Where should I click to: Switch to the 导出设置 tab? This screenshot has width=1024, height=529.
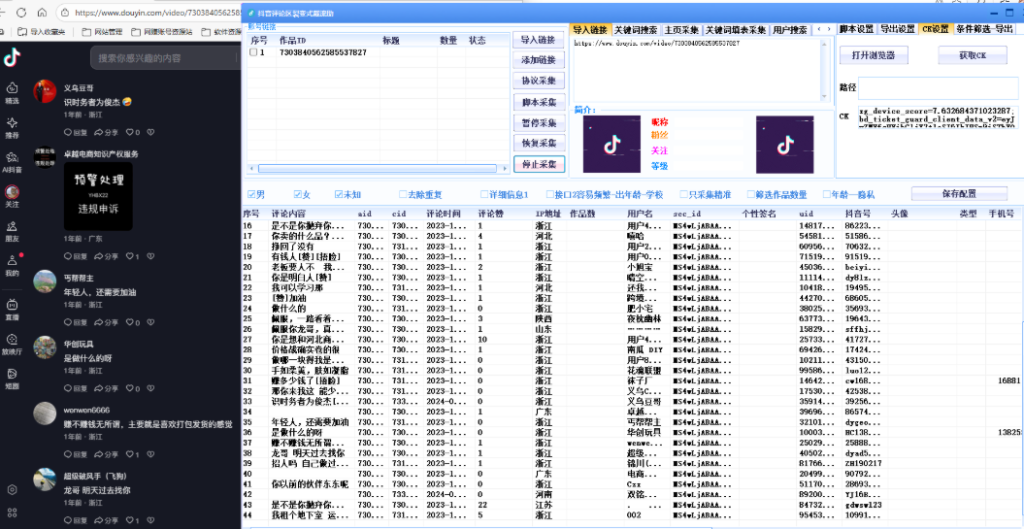point(897,29)
